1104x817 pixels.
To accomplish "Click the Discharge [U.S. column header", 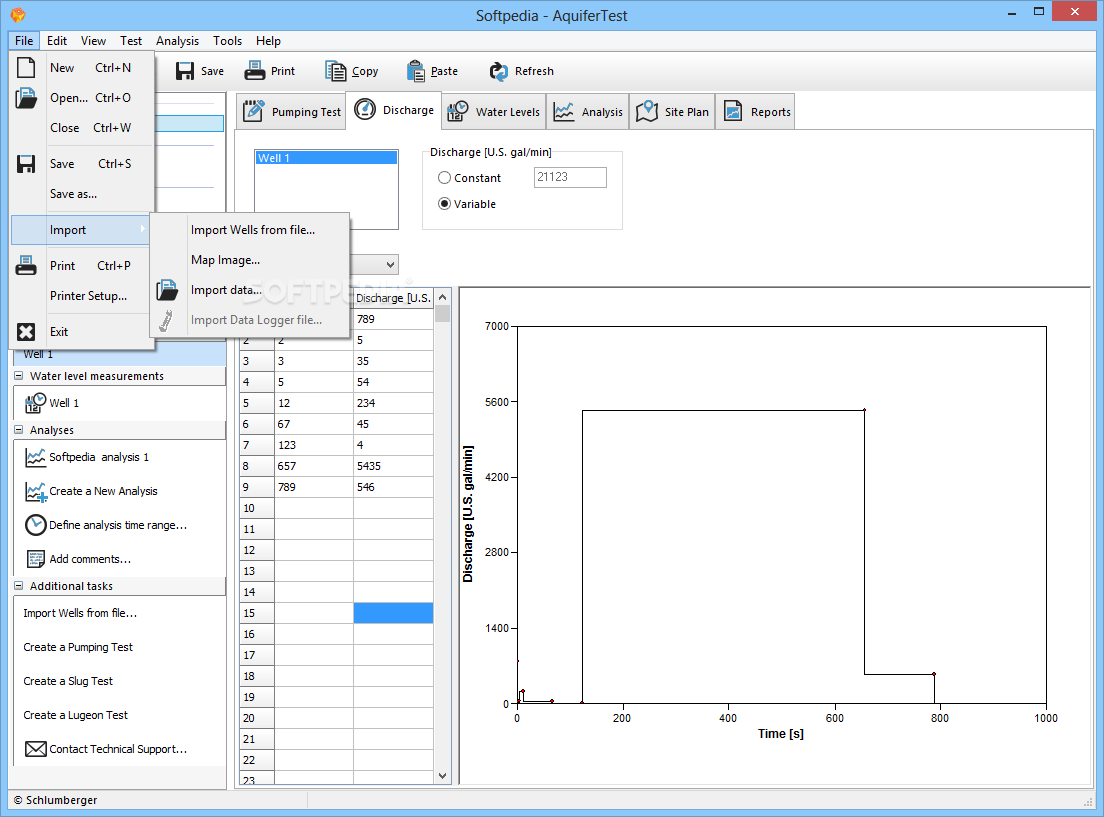I will pyautogui.click(x=393, y=298).
